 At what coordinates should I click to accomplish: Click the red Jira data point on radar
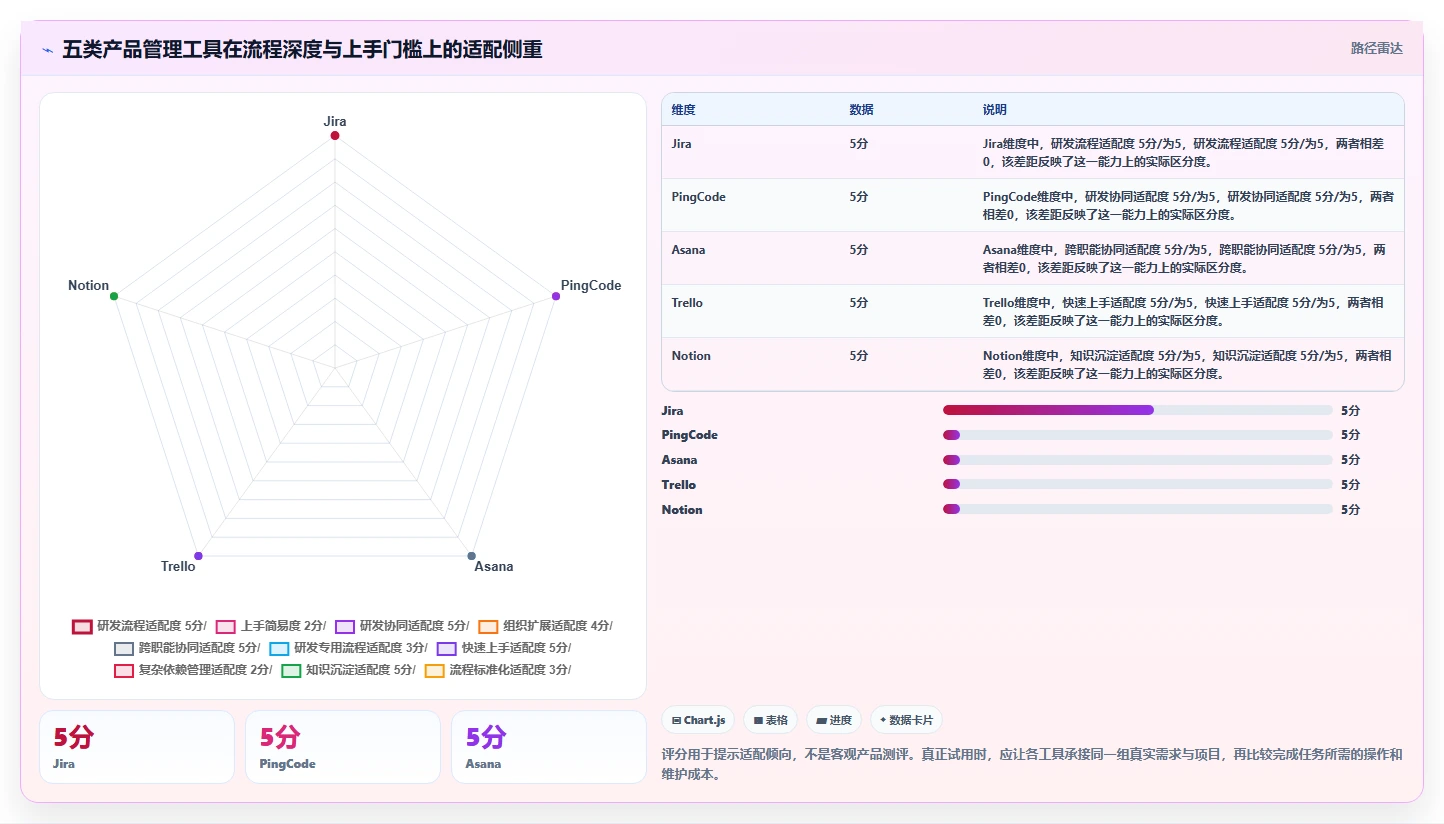[335, 135]
